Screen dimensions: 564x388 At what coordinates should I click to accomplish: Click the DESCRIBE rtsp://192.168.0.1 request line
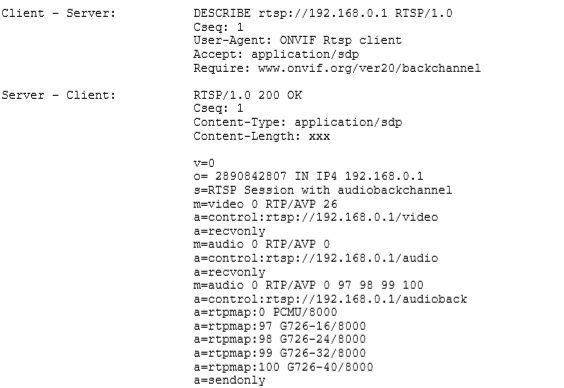[323, 13]
